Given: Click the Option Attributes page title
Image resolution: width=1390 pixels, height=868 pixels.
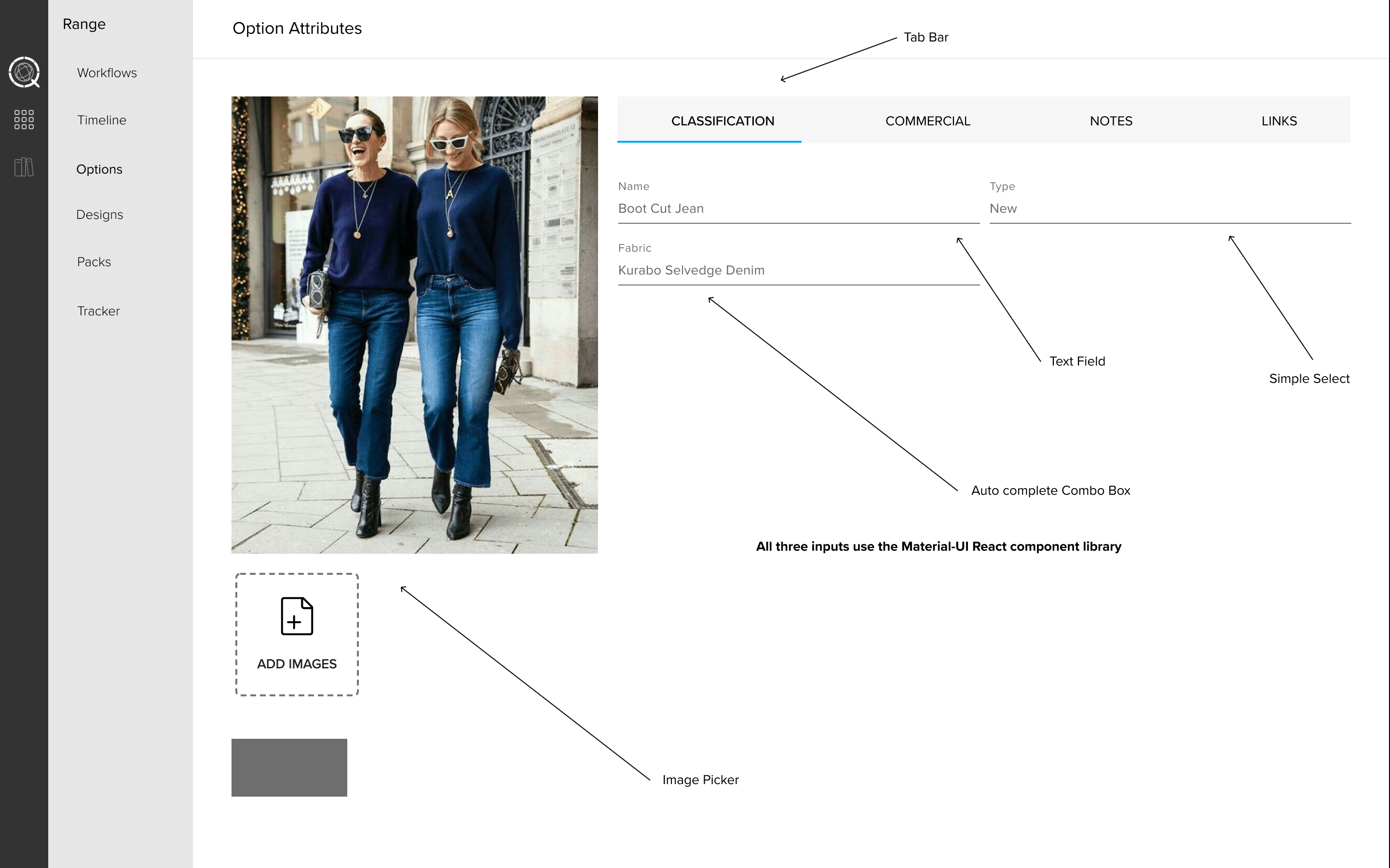Looking at the screenshot, I should tap(297, 28).
